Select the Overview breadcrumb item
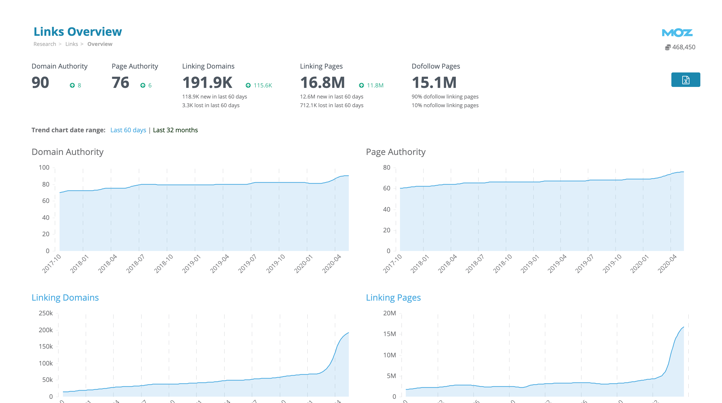The height and width of the screenshot is (403, 722). pos(99,44)
